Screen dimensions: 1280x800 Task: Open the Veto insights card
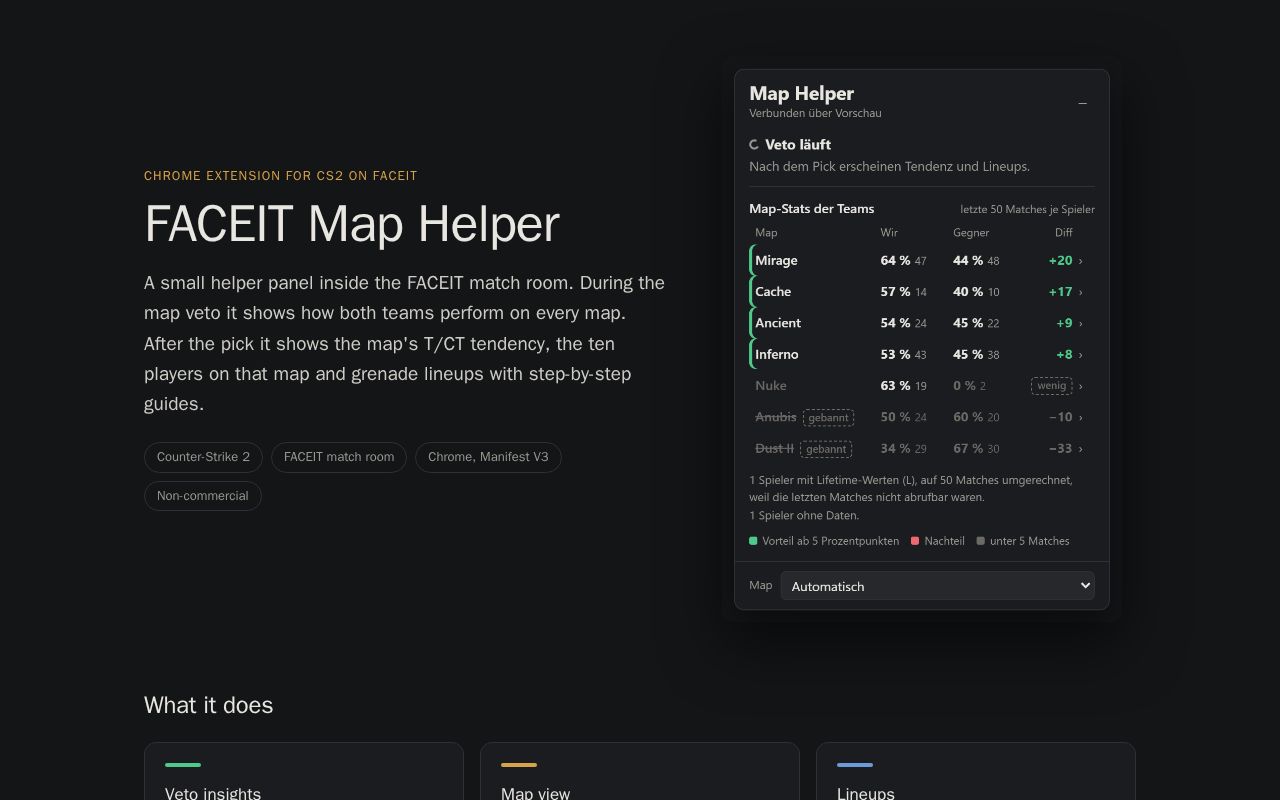[304, 772]
